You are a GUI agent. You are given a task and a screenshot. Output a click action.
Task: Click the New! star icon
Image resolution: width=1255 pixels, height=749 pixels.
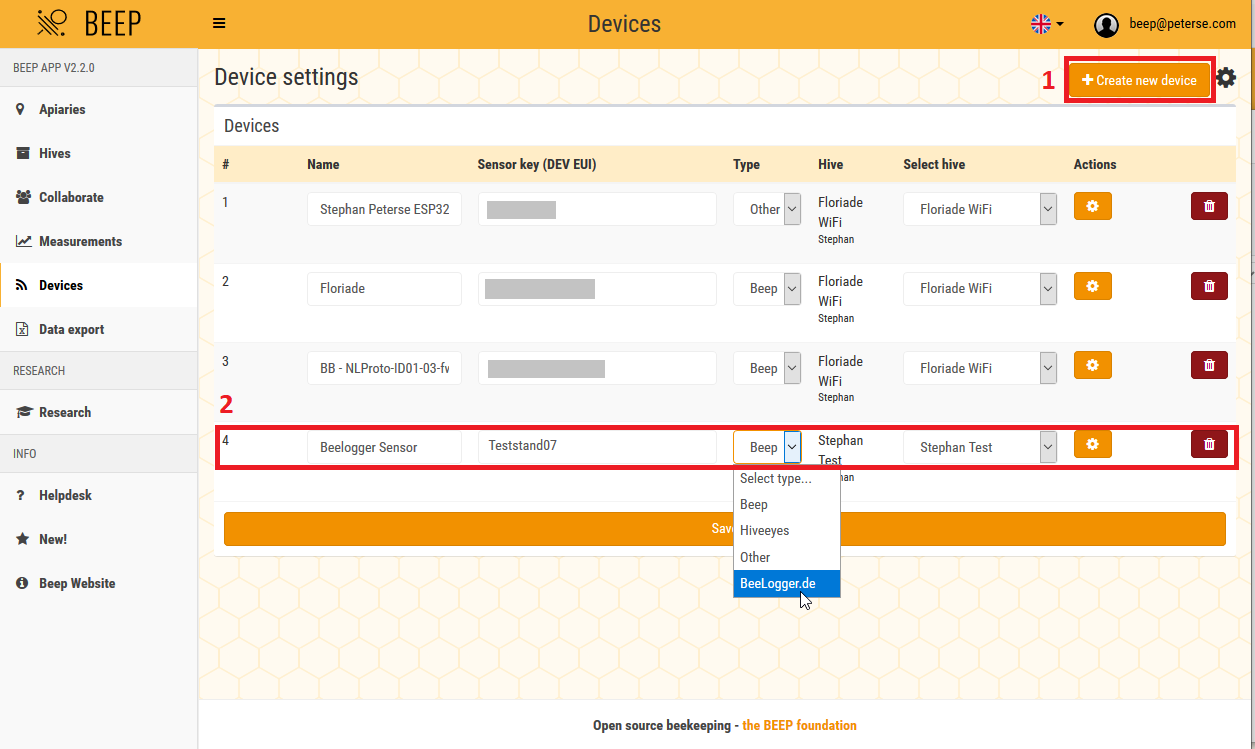pyautogui.click(x=22, y=539)
